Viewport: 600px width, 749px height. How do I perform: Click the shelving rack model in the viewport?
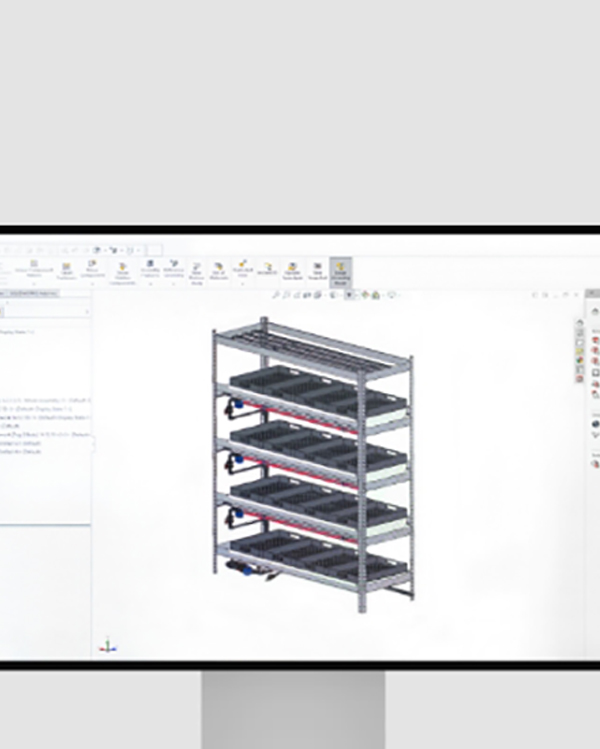click(x=310, y=460)
